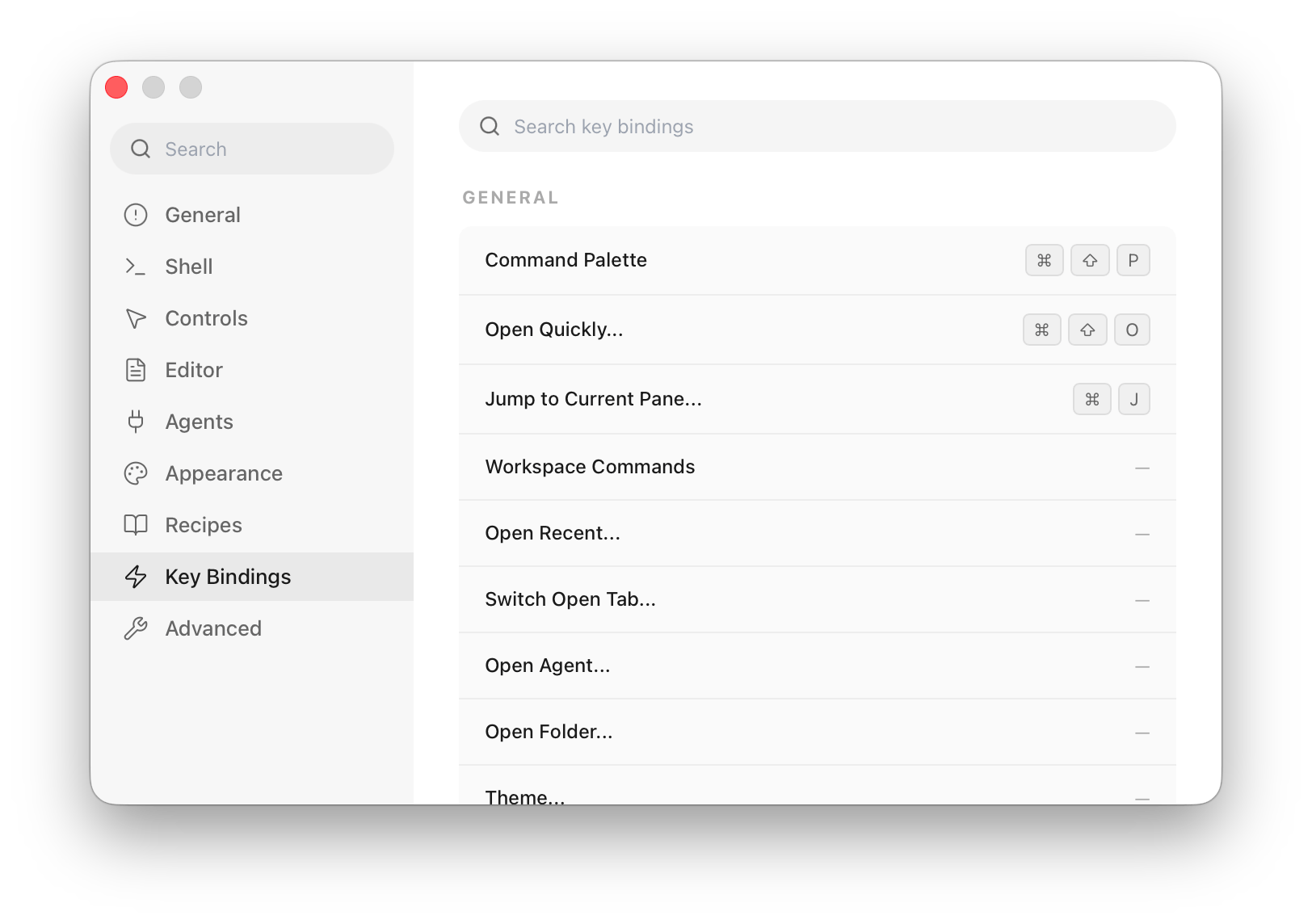This screenshot has width=1312, height=924.
Task: Set a shortcut for Open Folder via its dash
Action: point(1142,733)
